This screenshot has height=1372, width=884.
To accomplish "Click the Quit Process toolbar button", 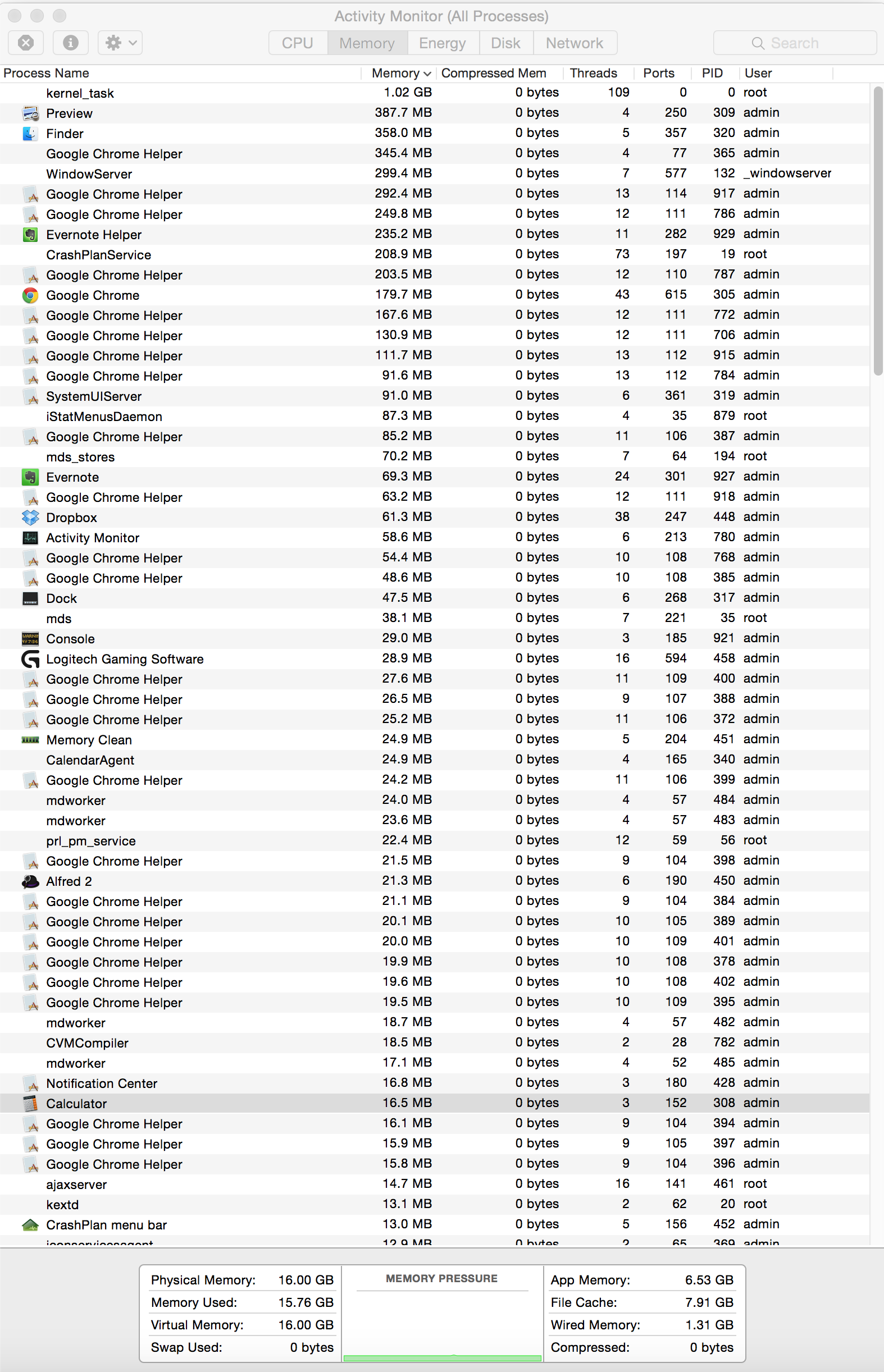I will (26, 43).
